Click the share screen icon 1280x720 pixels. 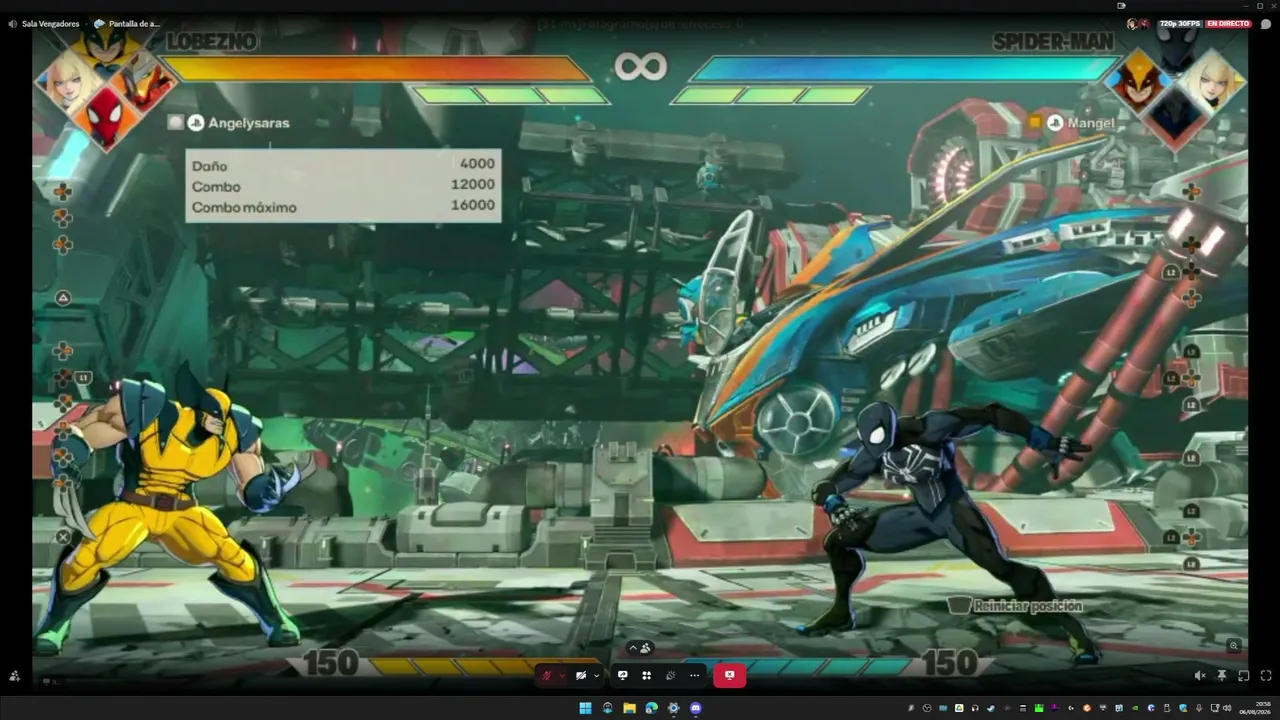click(x=622, y=676)
